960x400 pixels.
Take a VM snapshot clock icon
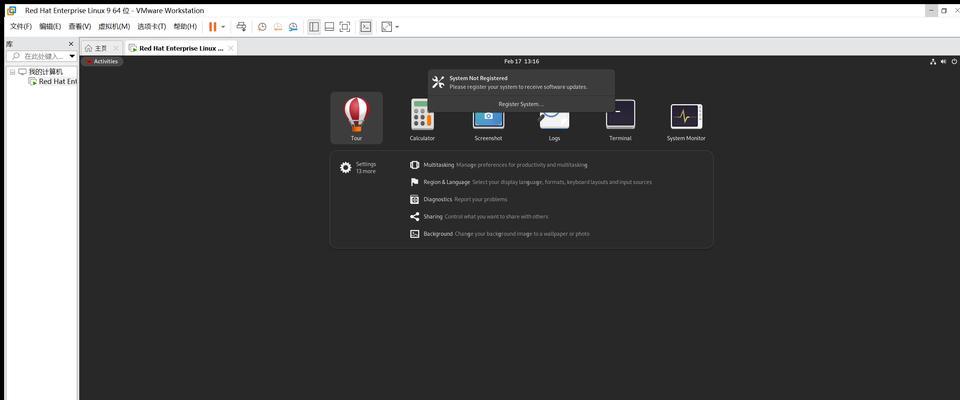tap(262, 27)
